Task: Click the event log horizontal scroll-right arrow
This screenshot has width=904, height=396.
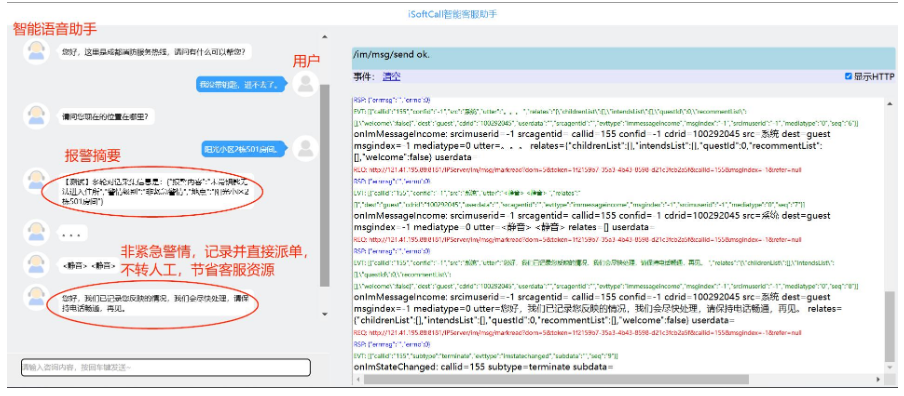Action: [880, 379]
